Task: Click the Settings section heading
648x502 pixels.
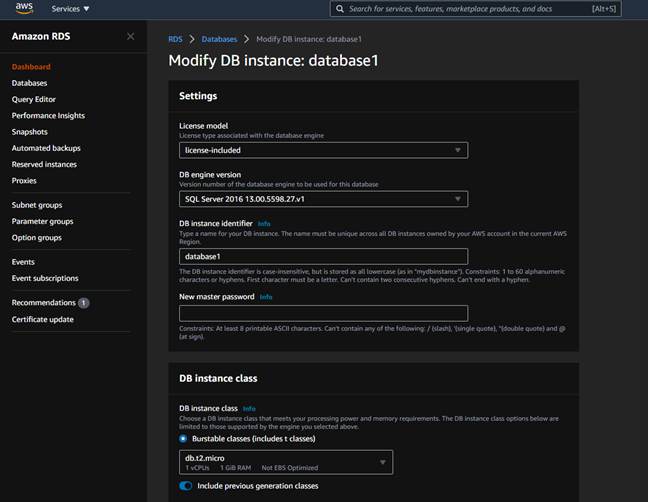Action: [198, 96]
